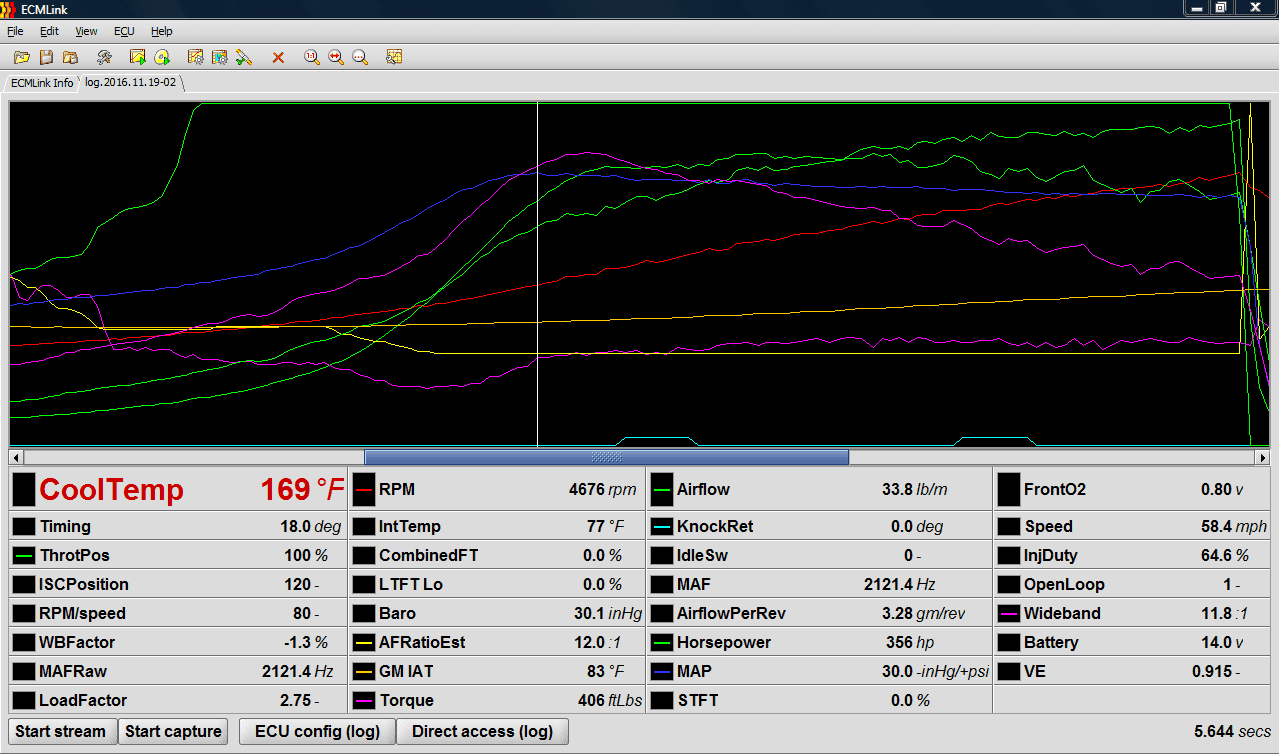Screen dimensions: 1279x754
Task: Click the second folder icon in the toolbar
Action: pos(70,57)
